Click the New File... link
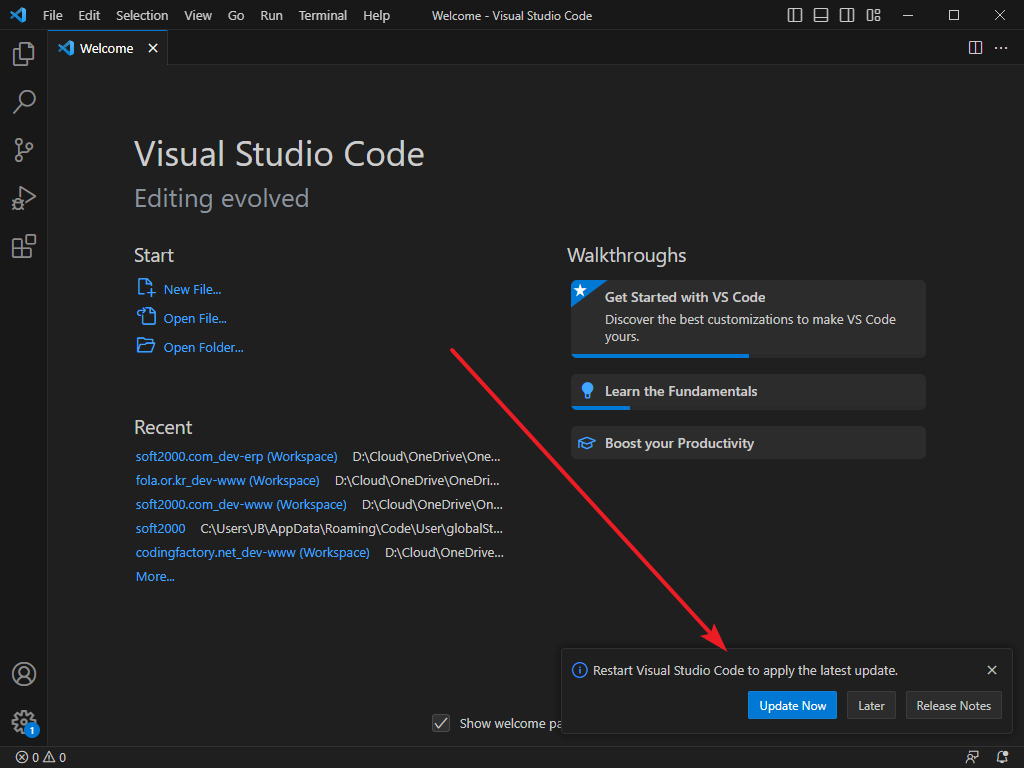Image resolution: width=1024 pixels, height=768 pixels. (x=192, y=289)
